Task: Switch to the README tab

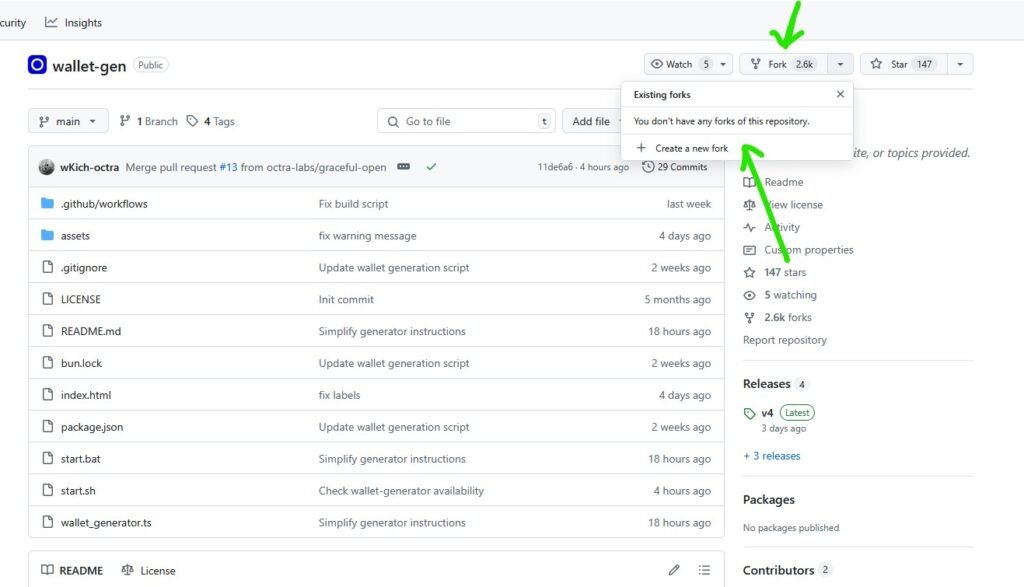Action: pyautogui.click(x=72, y=571)
